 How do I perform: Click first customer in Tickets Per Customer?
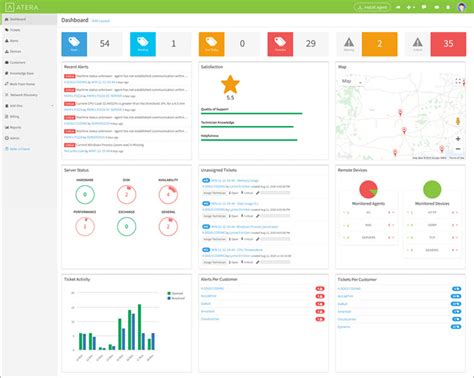[349, 289]
